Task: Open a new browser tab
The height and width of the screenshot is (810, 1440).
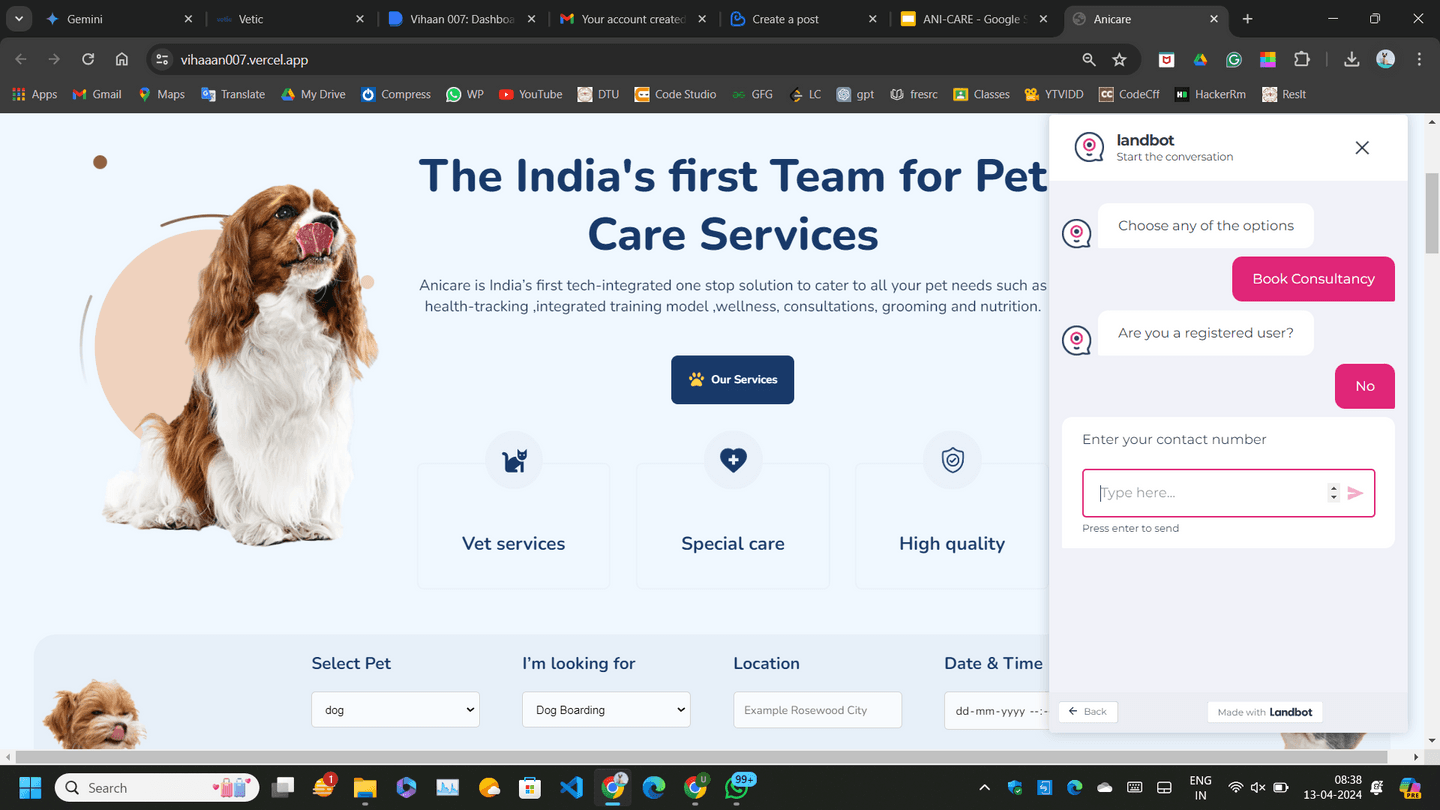Action: [x=1247, y=19]
